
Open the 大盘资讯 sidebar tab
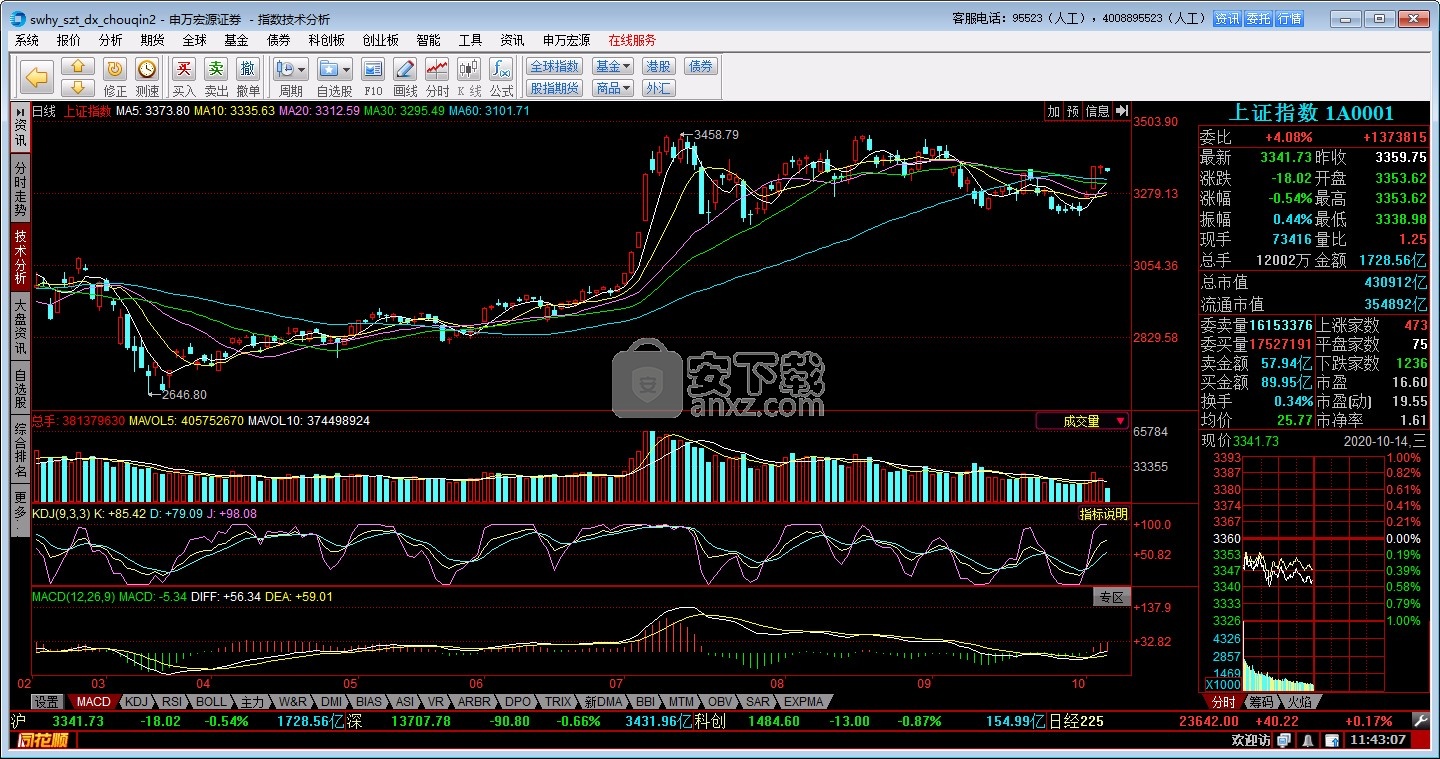coord(20,326)
